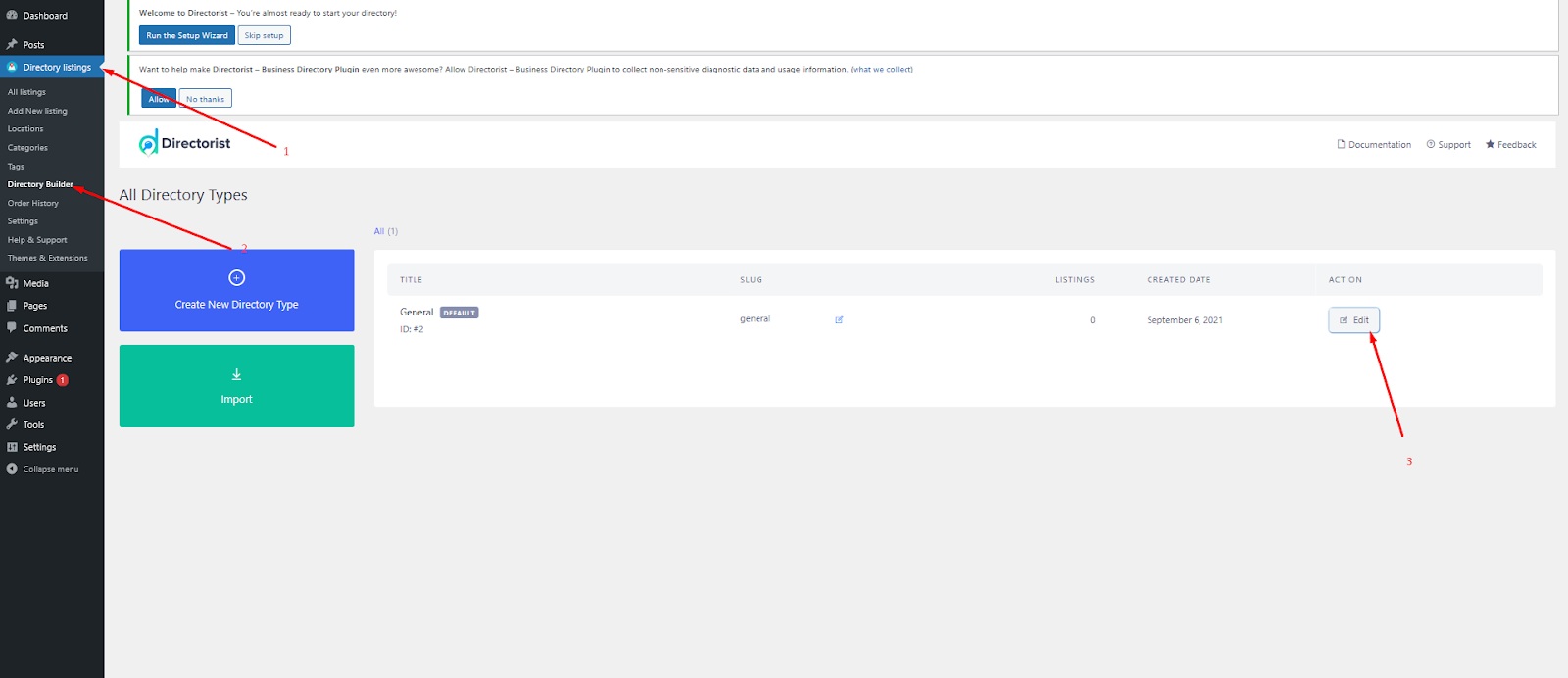Click the Posts pin icon
Image resolution: width=1568 pixels, height=678 pixels.
[x=12, y=45]
